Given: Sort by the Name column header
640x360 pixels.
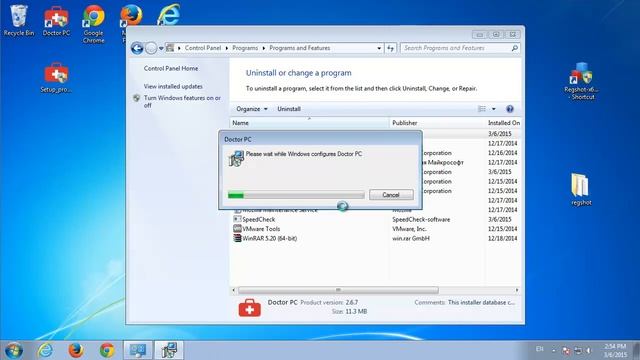Looking at the screenshot, I should tap(309, 123).
